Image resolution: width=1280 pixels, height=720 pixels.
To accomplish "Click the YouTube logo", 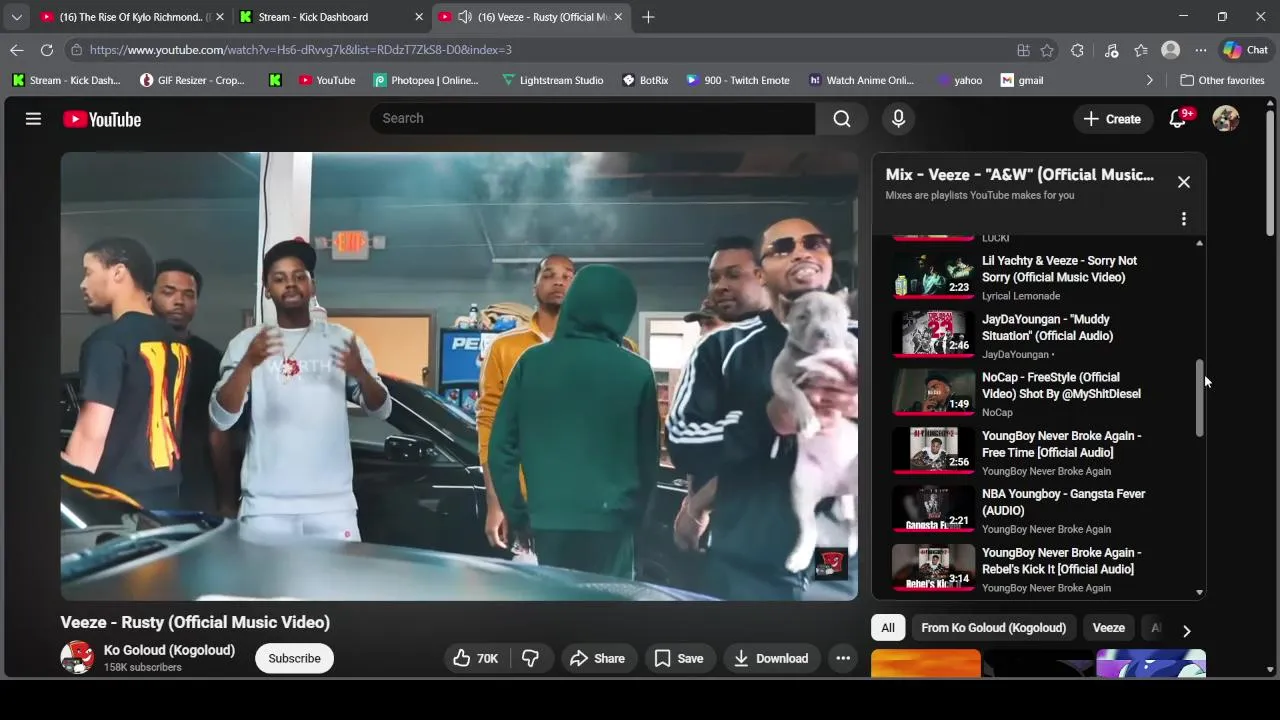I will [x=102, y=119].
